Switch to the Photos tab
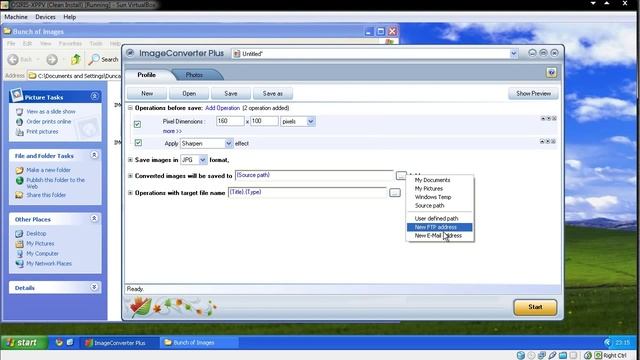This screenshot has height=360, width=640. (194, 75)
